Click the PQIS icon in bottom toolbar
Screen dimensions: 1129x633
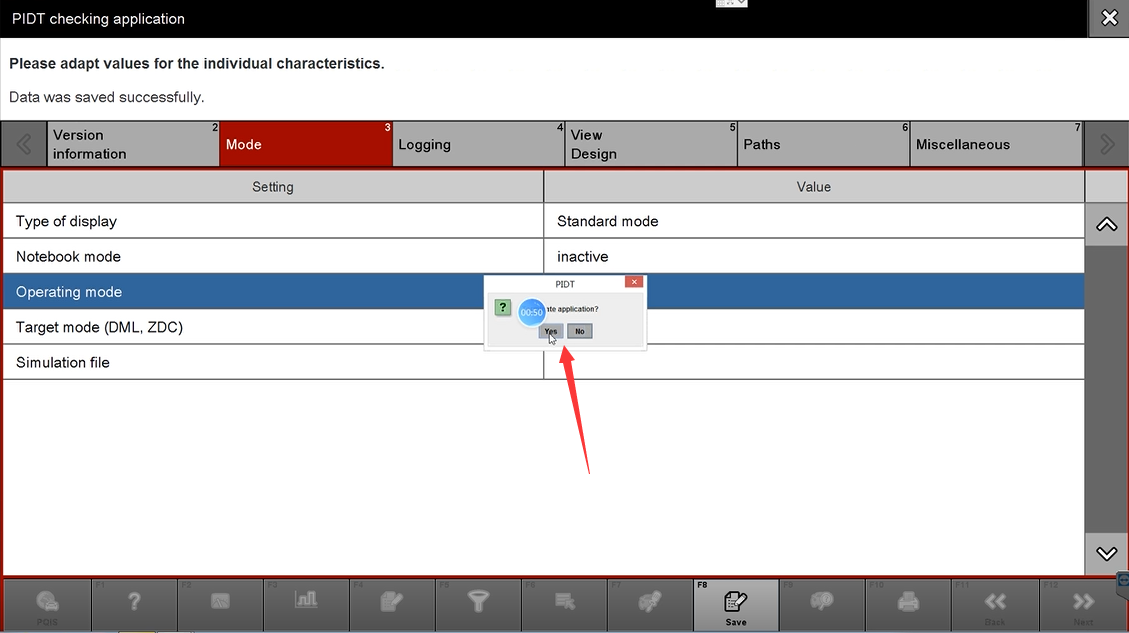(47, 603)
